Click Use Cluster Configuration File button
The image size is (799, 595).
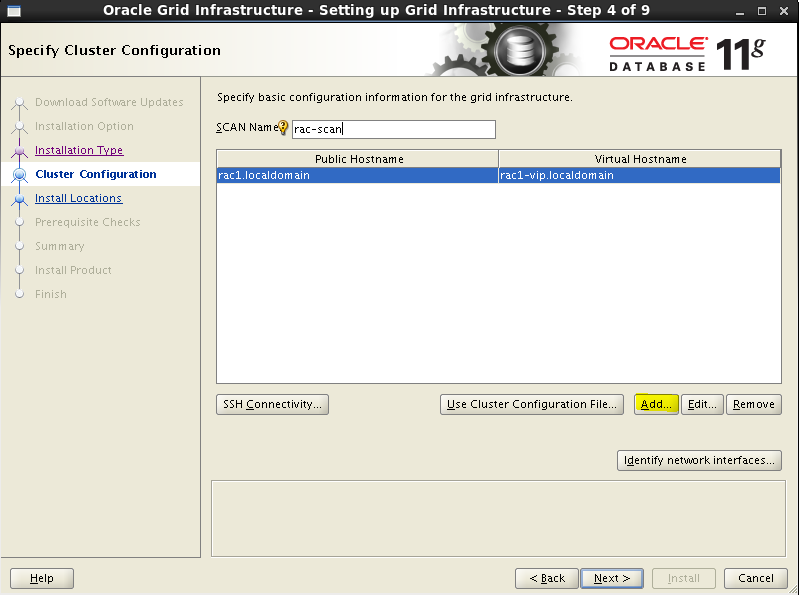[531, 404]
